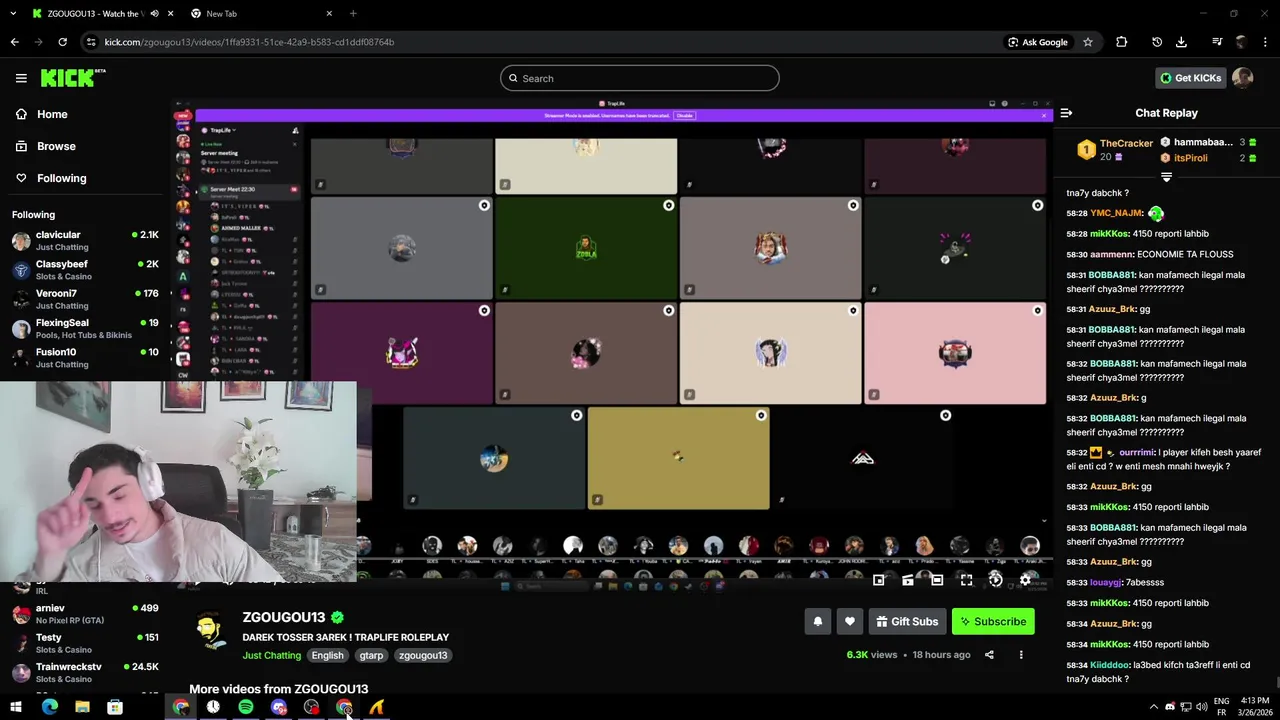Viewport: 1280px width, 720px height.
Task: Click the Gift Subs button
Action: point(907,622)
